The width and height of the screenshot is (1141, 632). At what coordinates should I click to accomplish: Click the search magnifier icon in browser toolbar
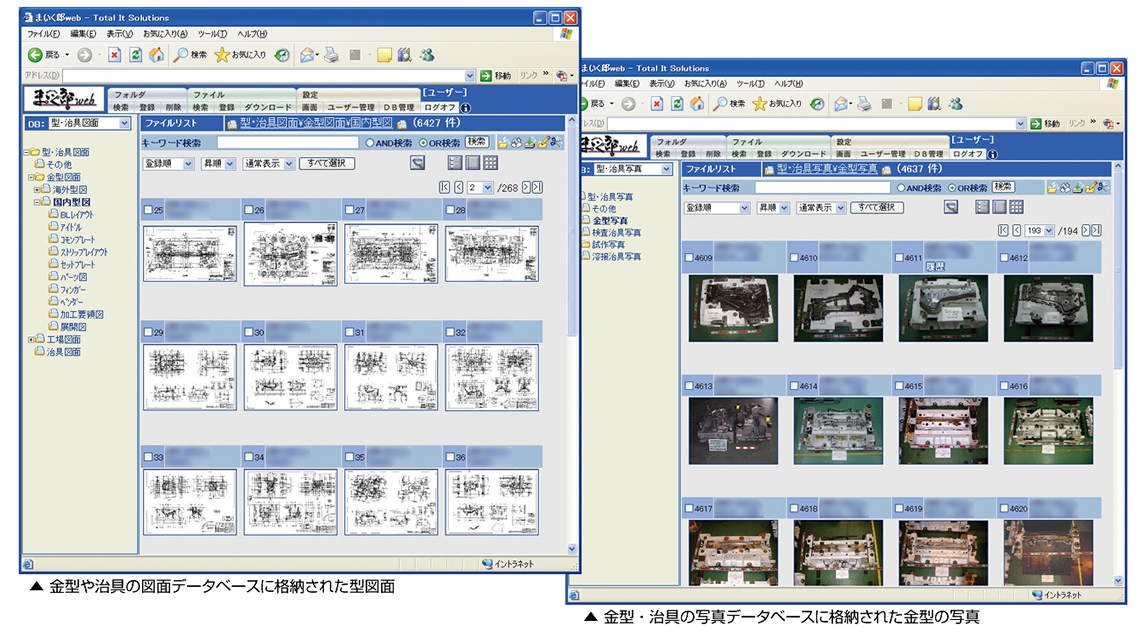183,55
